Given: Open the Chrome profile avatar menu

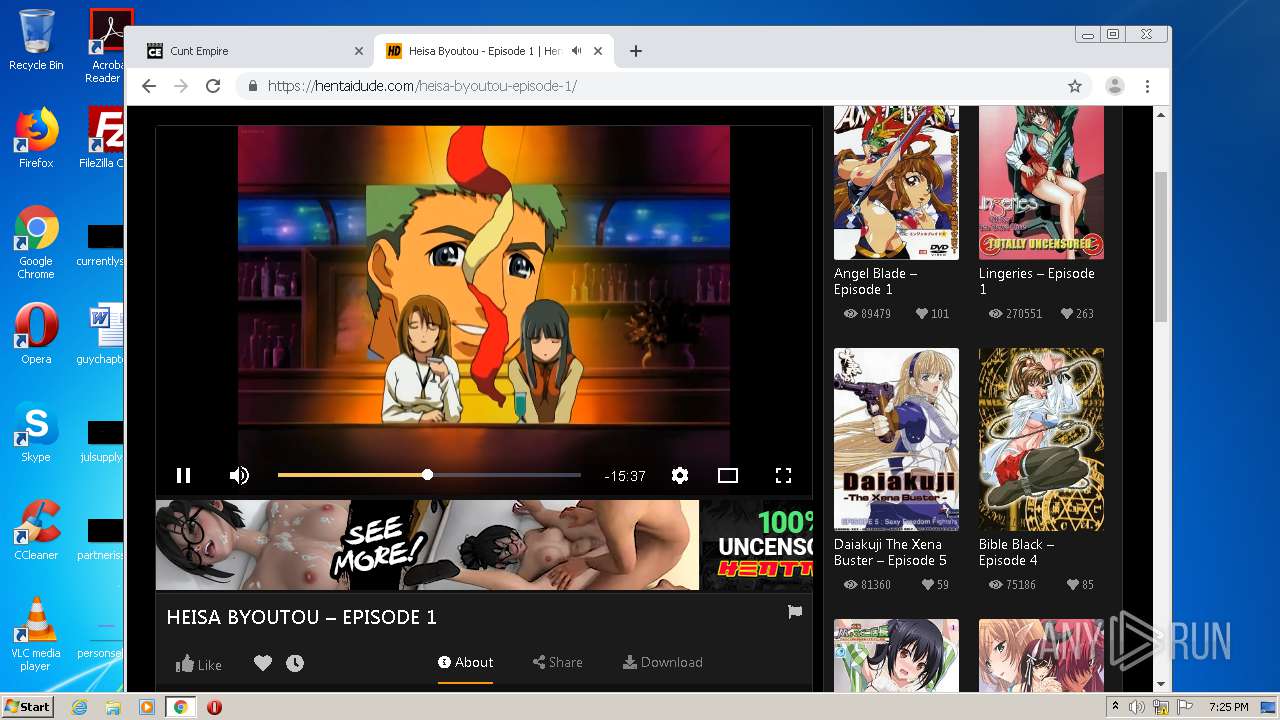Looking at the screenshot, I should (x=1114, y=86).
